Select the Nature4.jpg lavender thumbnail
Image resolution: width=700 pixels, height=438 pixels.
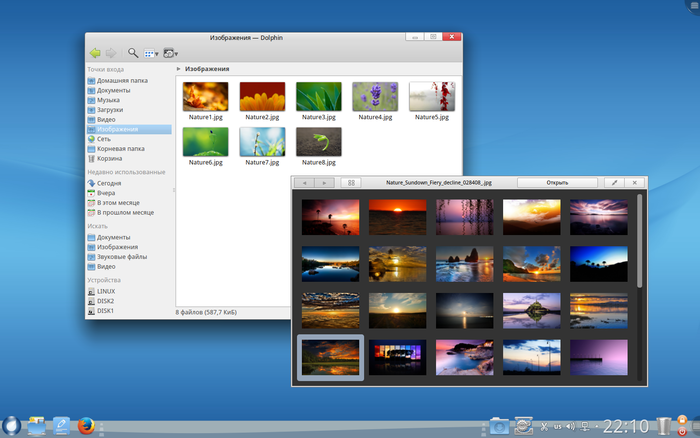tap(375, 98)
